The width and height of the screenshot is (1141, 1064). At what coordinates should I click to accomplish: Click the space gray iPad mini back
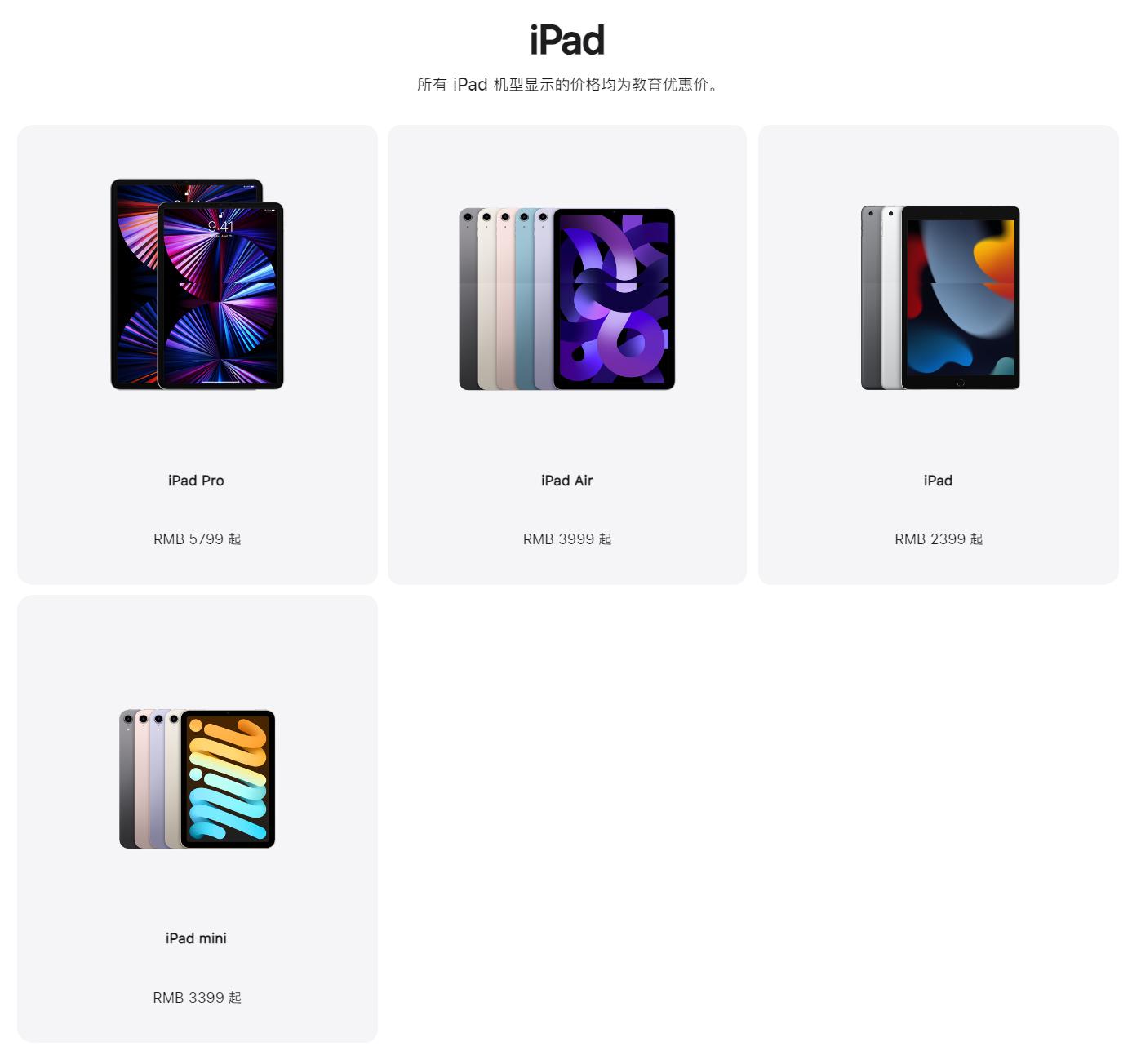(x=127, y=779)
